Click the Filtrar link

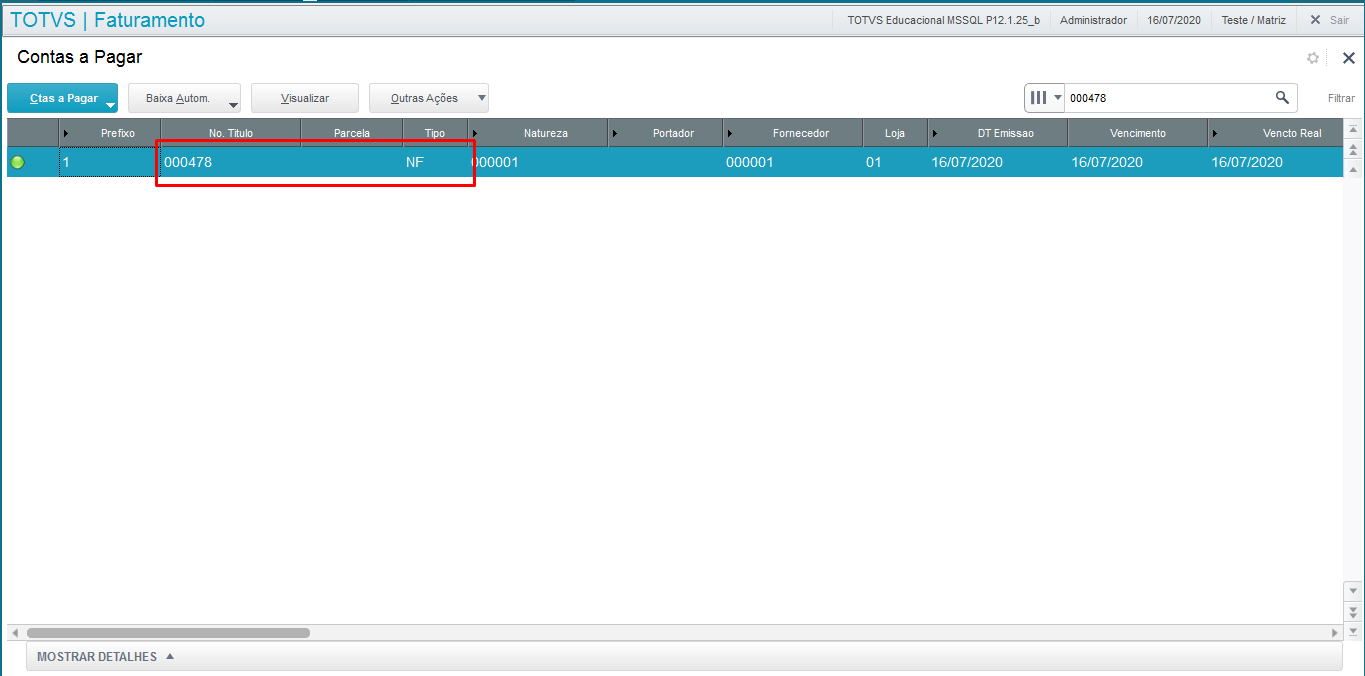(1341, 98)
